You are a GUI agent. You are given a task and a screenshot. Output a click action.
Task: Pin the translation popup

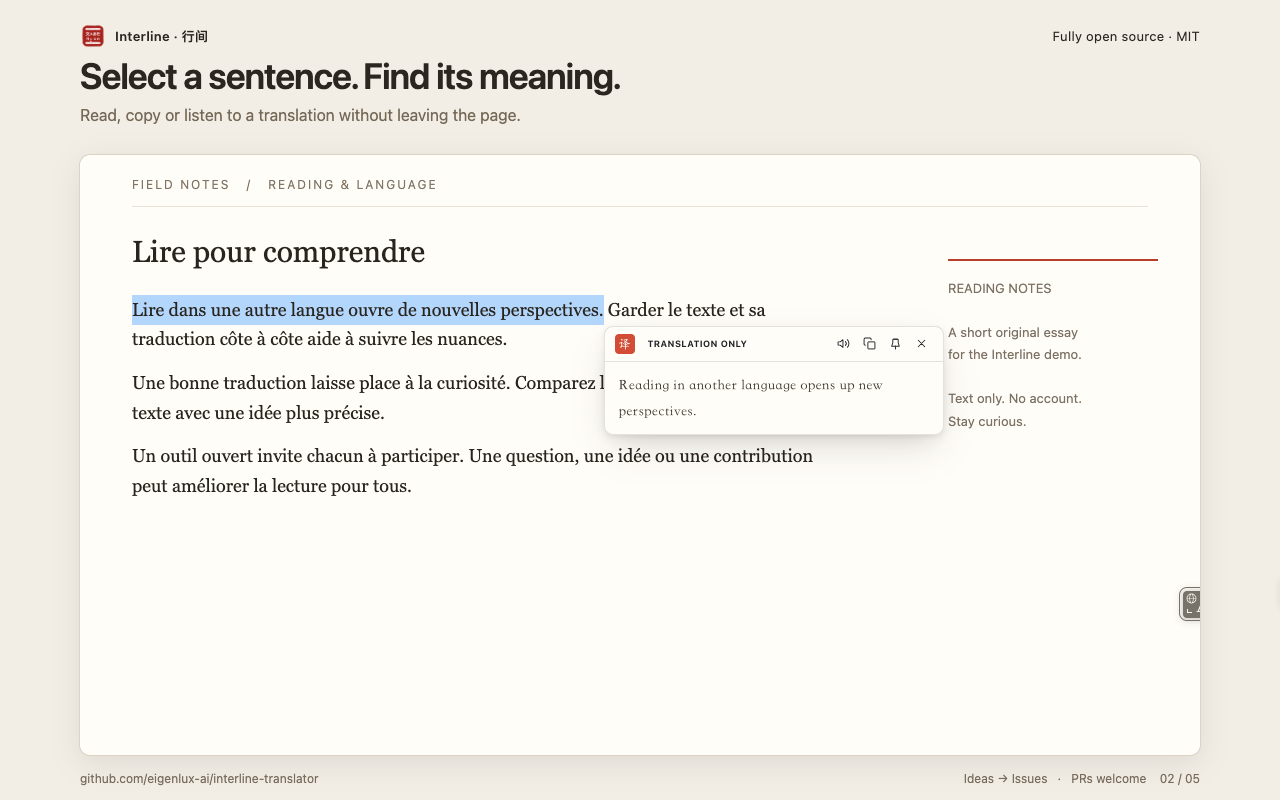click(x=895, y=344)
